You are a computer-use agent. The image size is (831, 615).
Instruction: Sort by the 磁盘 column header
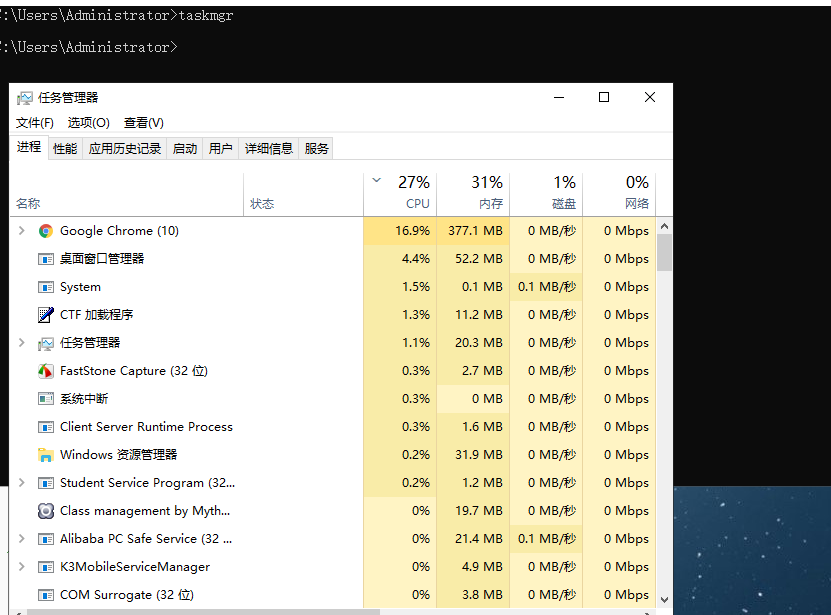(x=546, y=195)
